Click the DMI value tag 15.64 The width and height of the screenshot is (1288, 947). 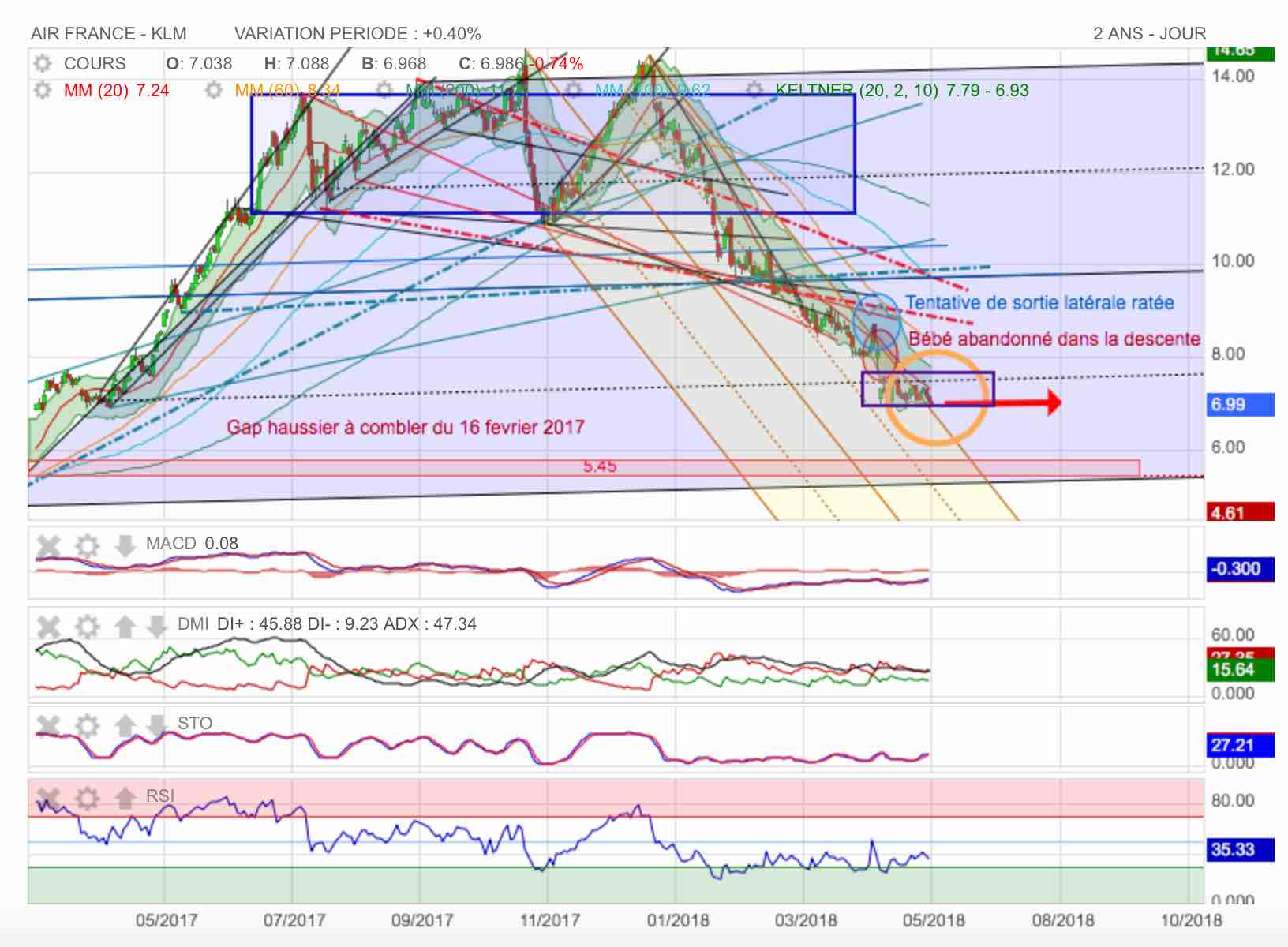[1240, 670]
